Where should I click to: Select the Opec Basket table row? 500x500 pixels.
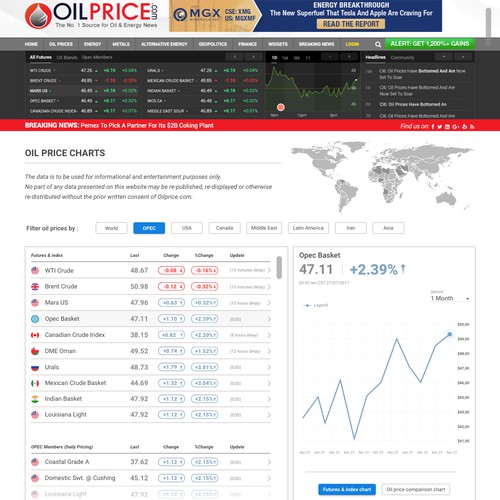(x=150, y=319)
